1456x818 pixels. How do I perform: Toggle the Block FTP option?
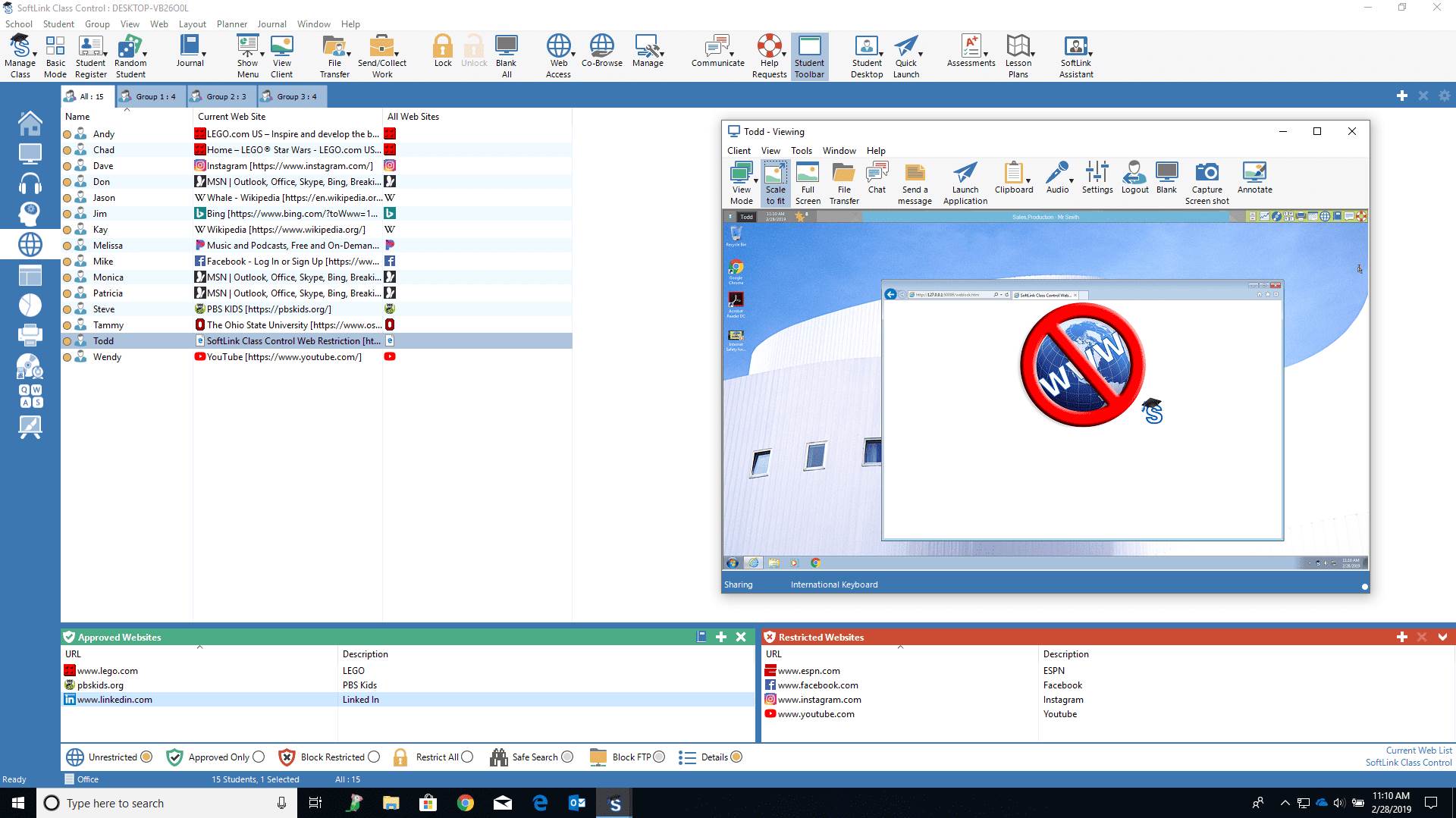(659, 757)
